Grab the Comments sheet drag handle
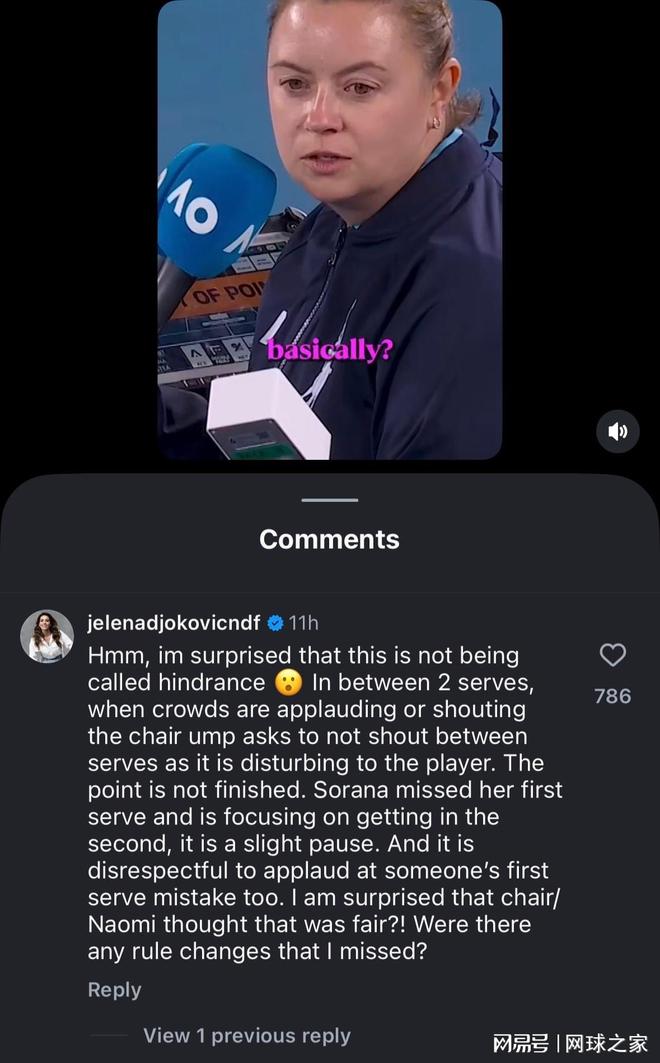Image resolution: width=660 pixels, height=1063 pixels. (x=330, y=500)
